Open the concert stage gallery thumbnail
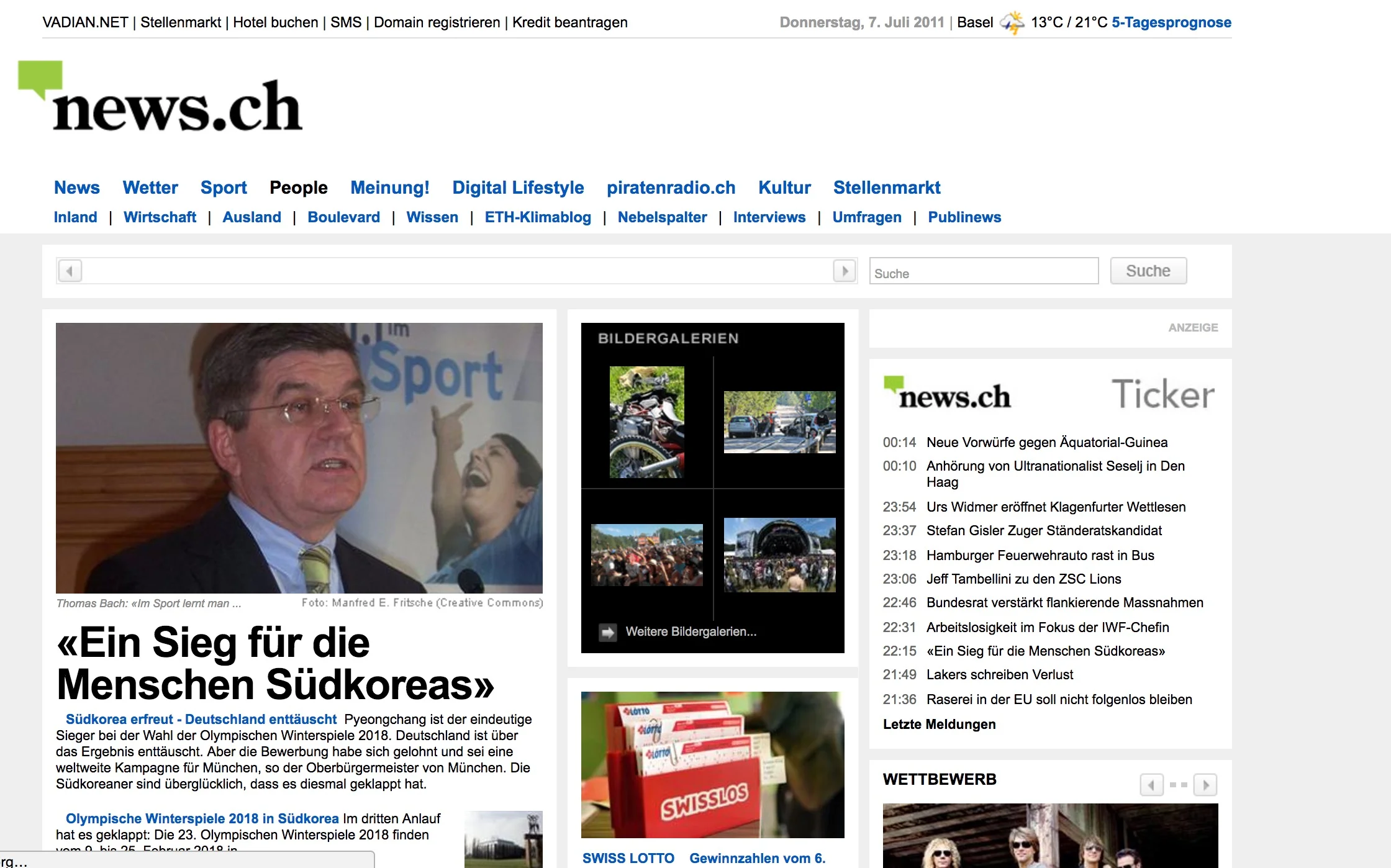This screenshot has height=868, width=1391. (779, 555)
